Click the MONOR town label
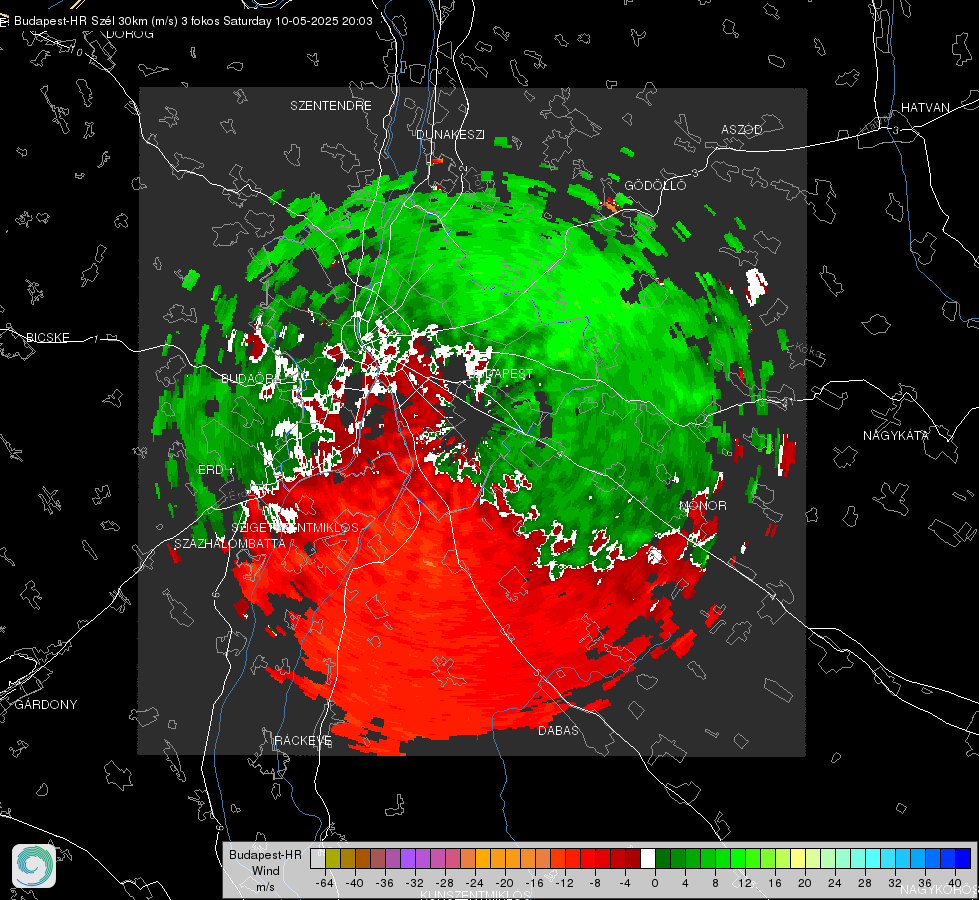This screenshot has width=979, height=900. (702, 505)
